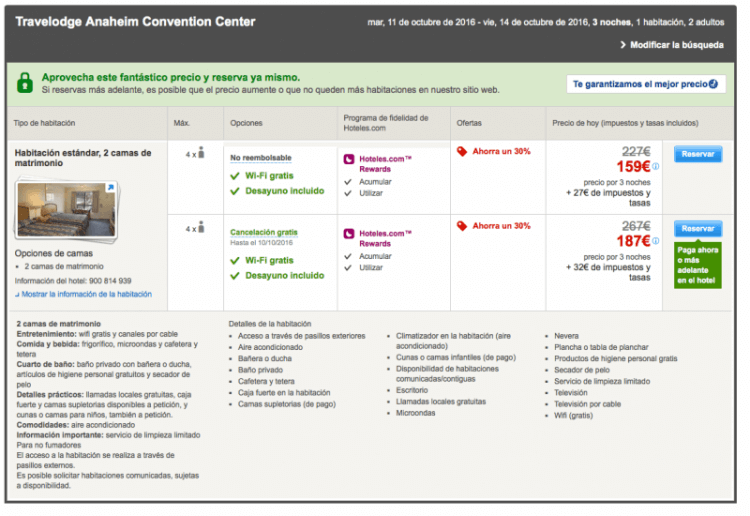
Task: Click Reservar for the 159€ room
Action: coord(697,155)
